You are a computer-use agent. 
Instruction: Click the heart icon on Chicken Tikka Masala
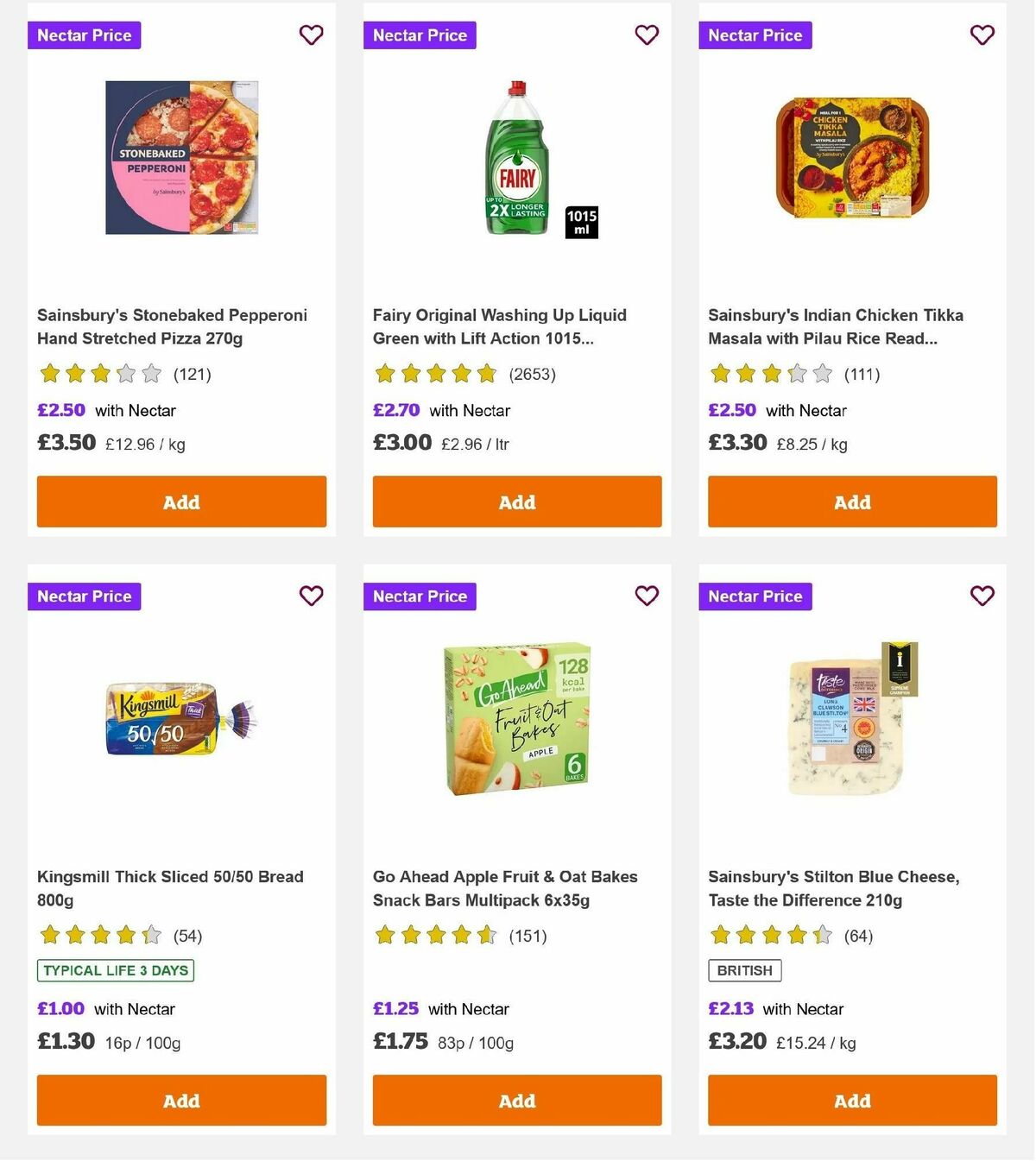click(982, 35)
